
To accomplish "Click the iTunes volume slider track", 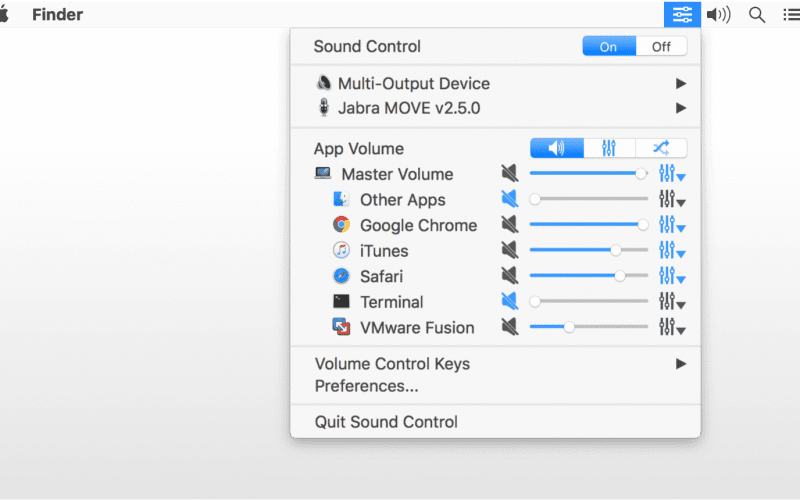I will coord(589,250).
